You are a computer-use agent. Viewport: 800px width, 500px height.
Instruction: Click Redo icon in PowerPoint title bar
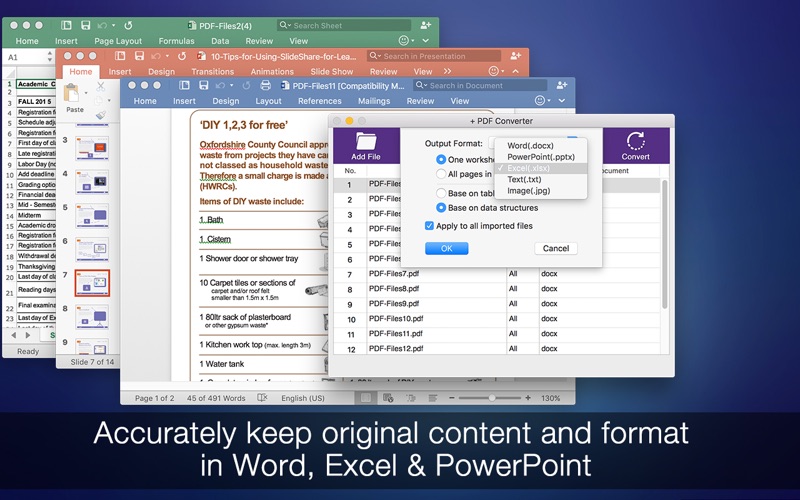pyautogui.click(x=182, y=56)
